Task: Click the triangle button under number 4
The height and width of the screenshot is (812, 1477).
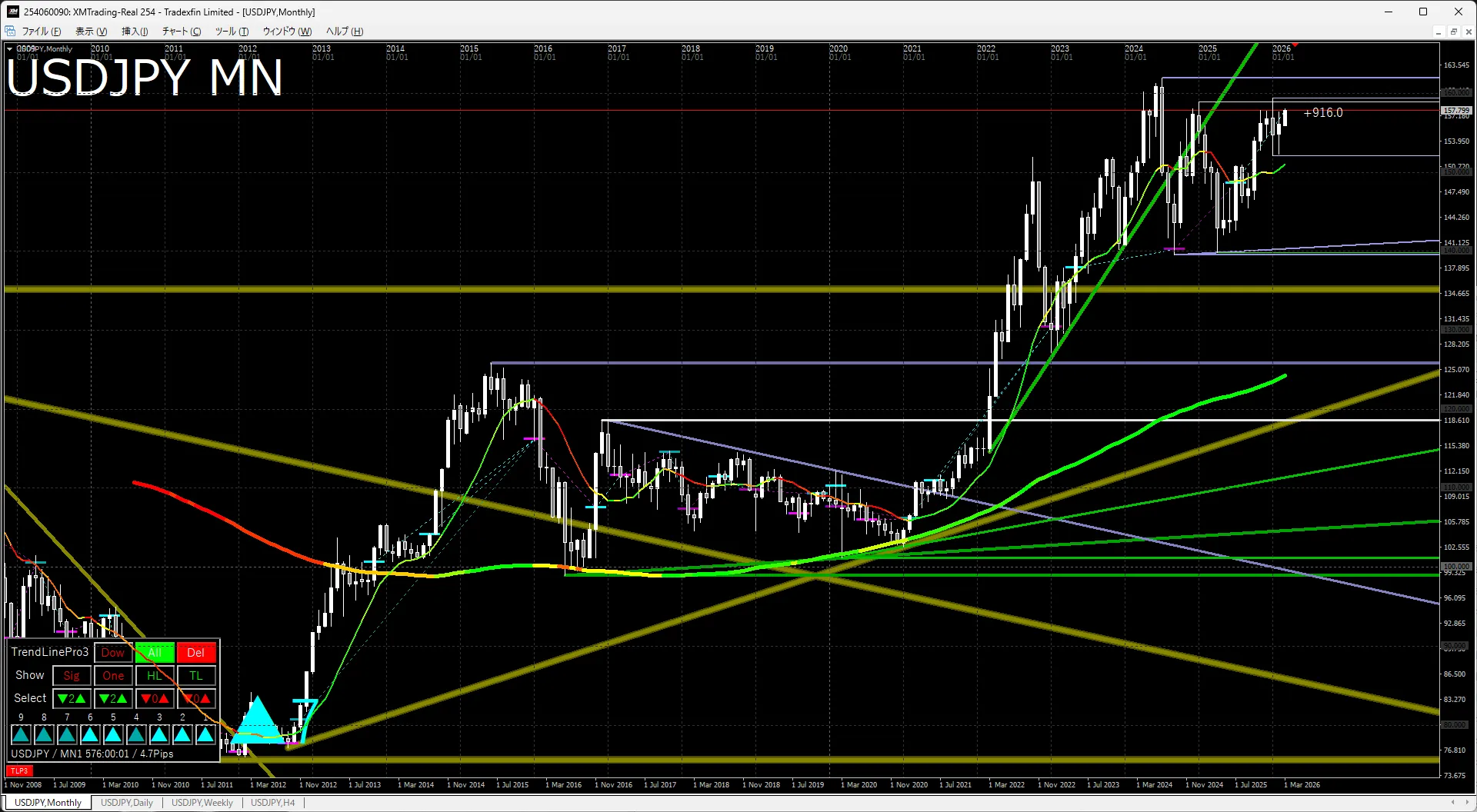Action: point(137,735)
